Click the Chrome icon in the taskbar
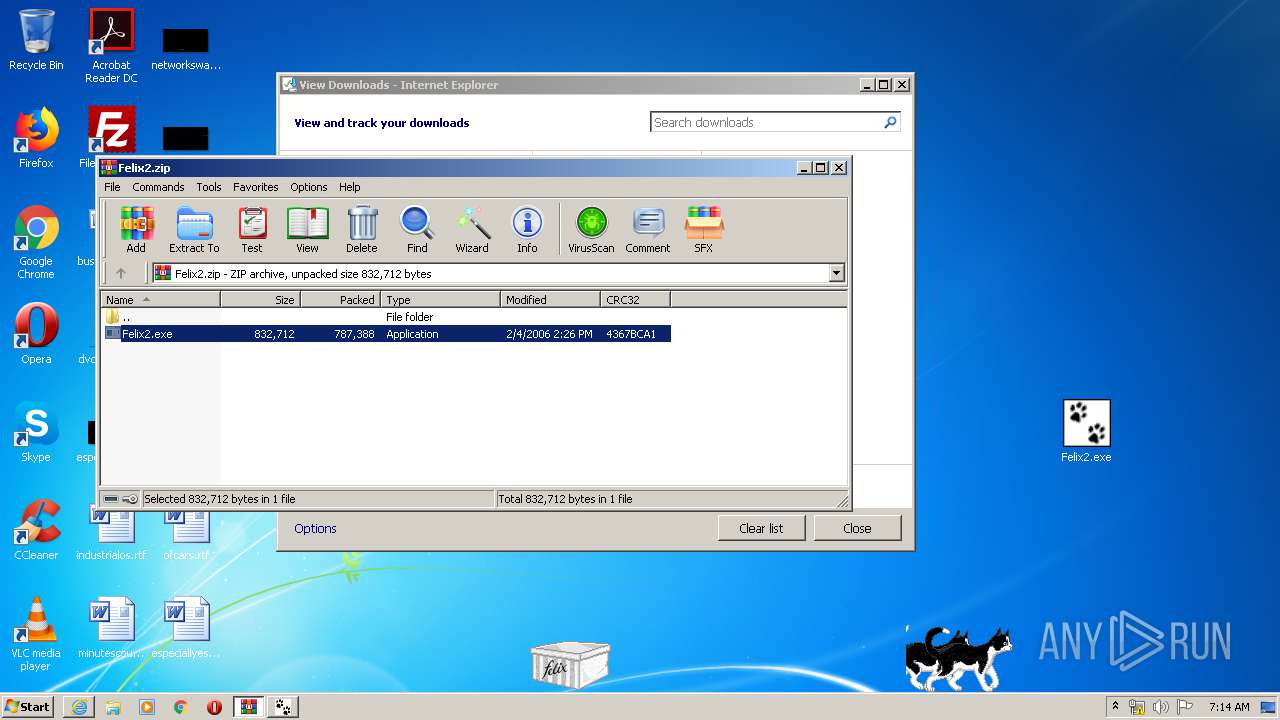1280x720 pixels. 180,707
